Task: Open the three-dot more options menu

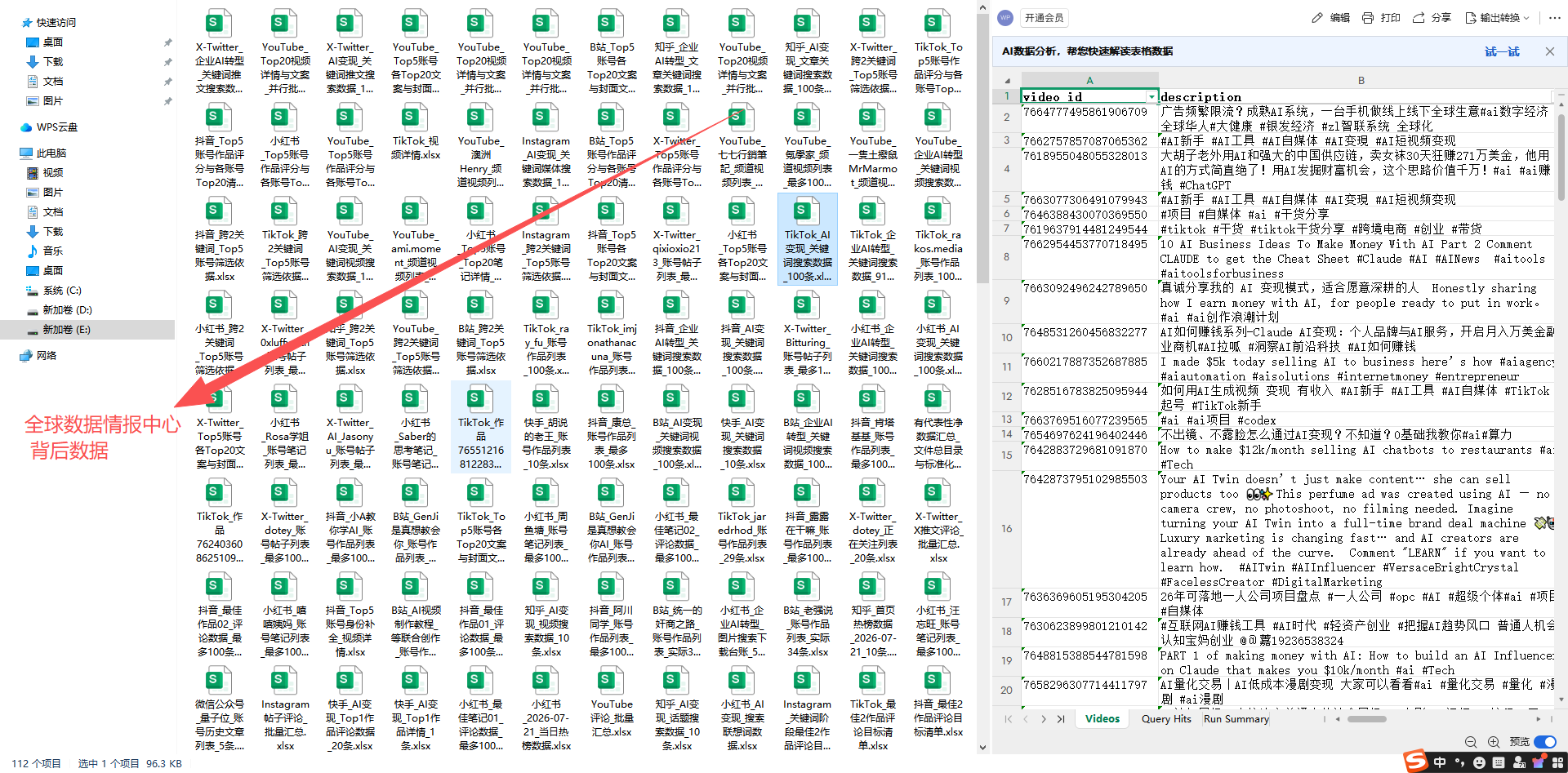Action: pyautogui.click(x=1553, y=17)
